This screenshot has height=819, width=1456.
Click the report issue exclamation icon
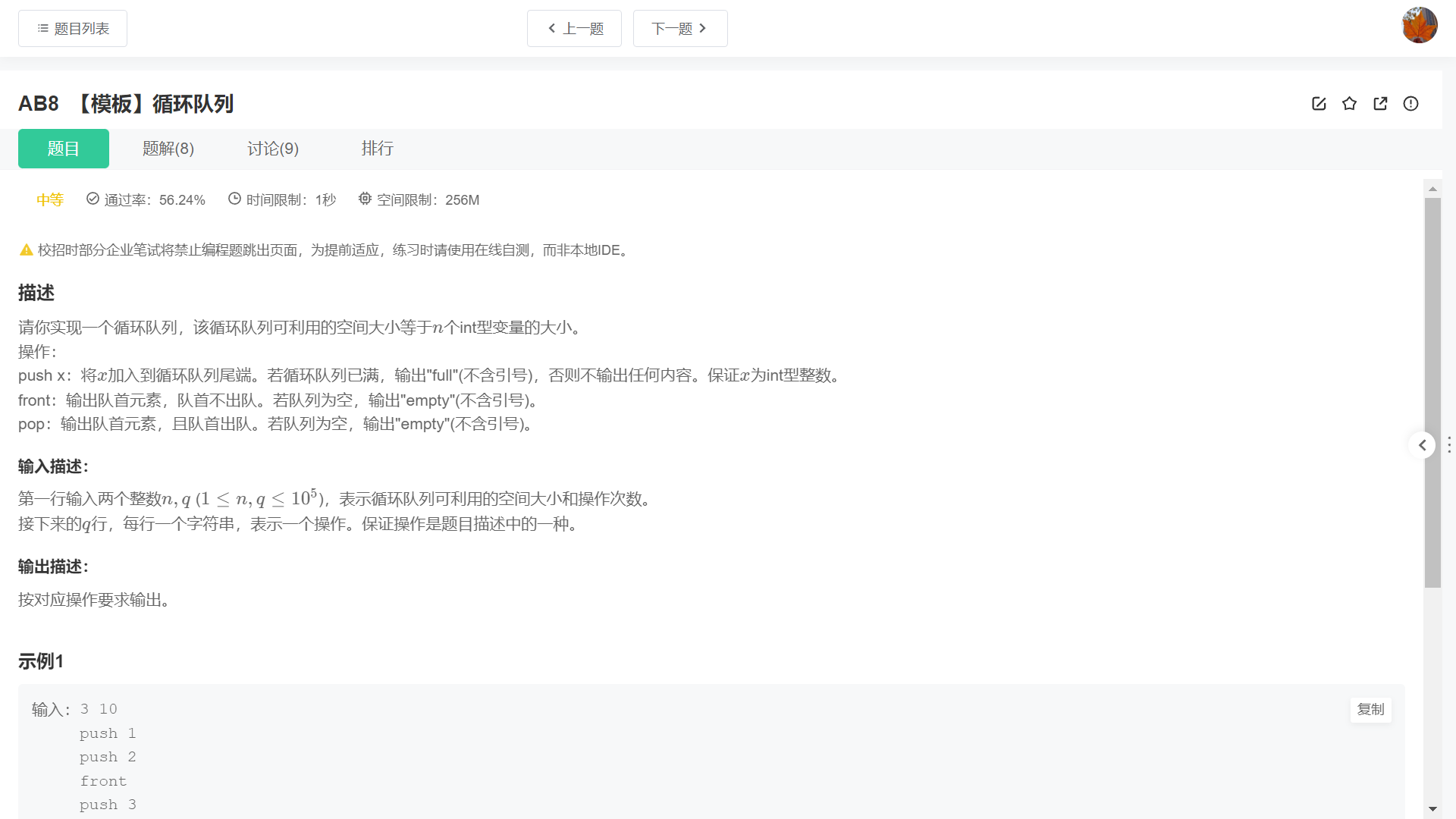(x=1410, y=104)
